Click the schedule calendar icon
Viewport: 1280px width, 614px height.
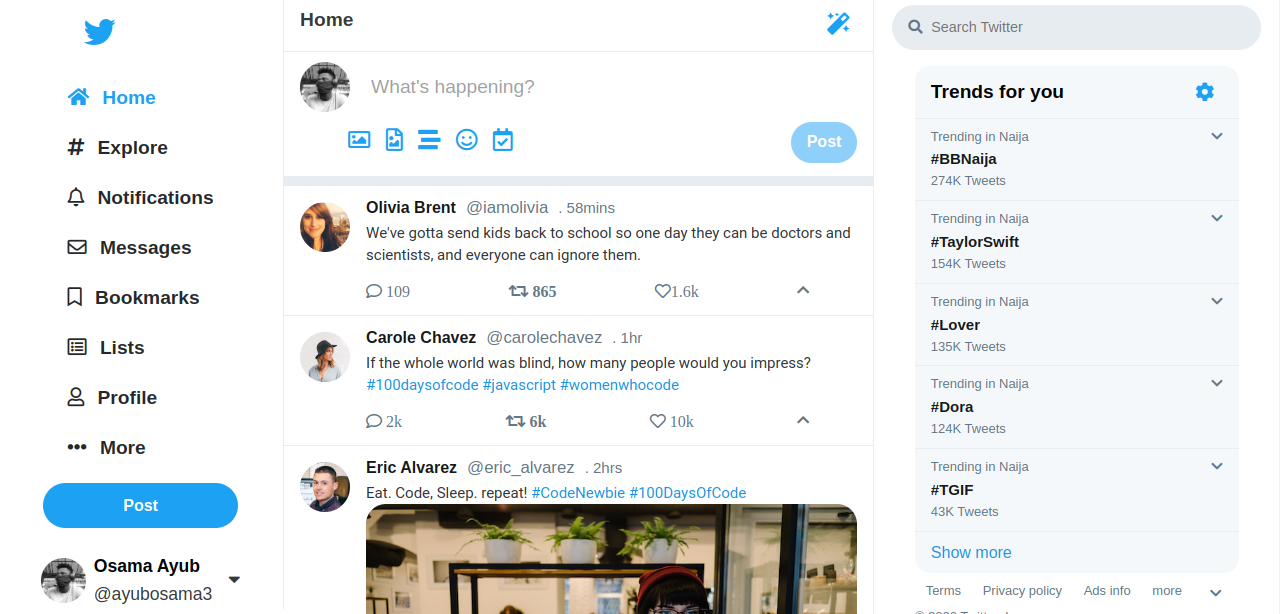(x=502, y=140)
